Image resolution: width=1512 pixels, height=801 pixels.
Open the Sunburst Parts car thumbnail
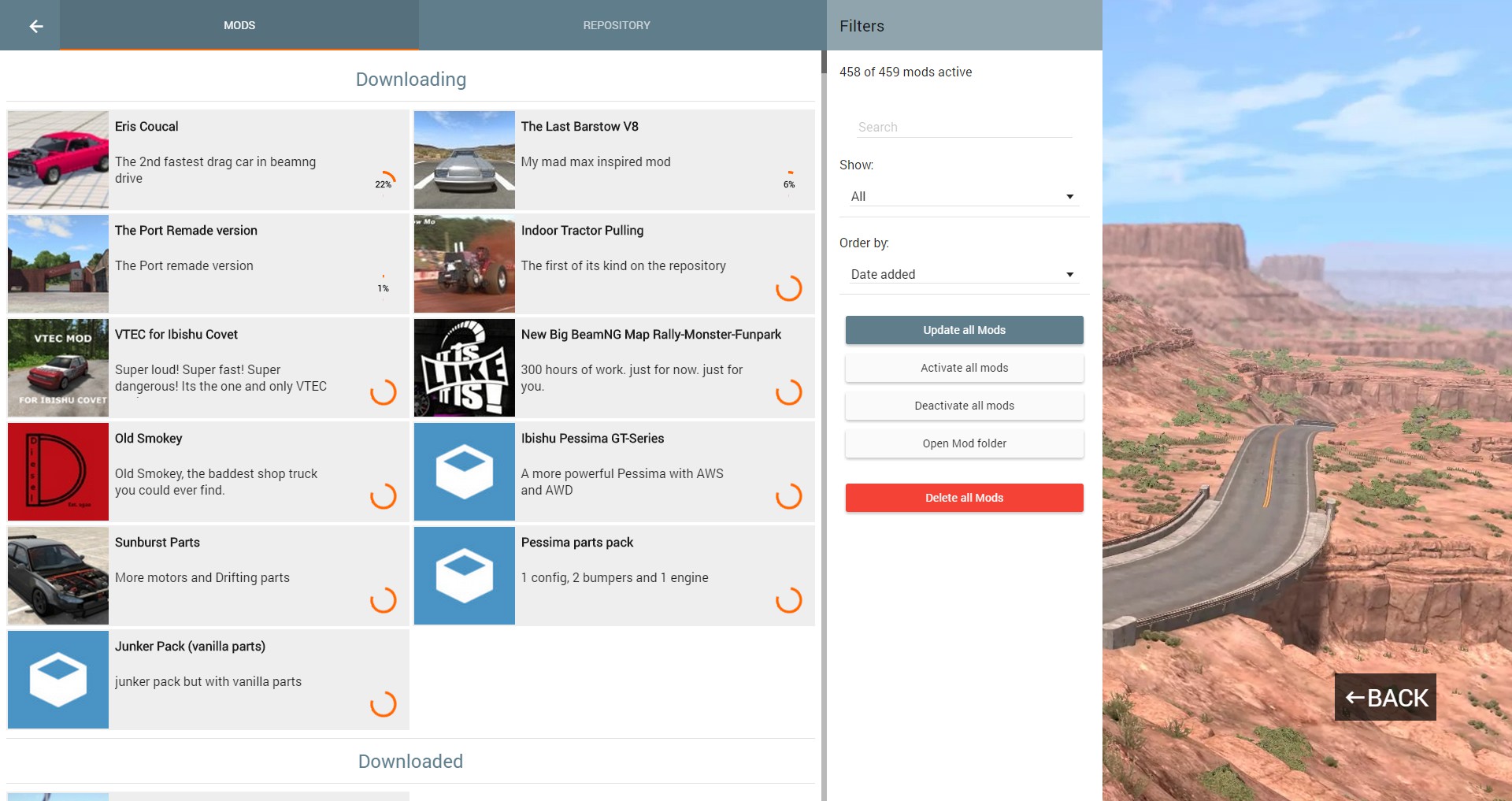(x=58, y=576)
